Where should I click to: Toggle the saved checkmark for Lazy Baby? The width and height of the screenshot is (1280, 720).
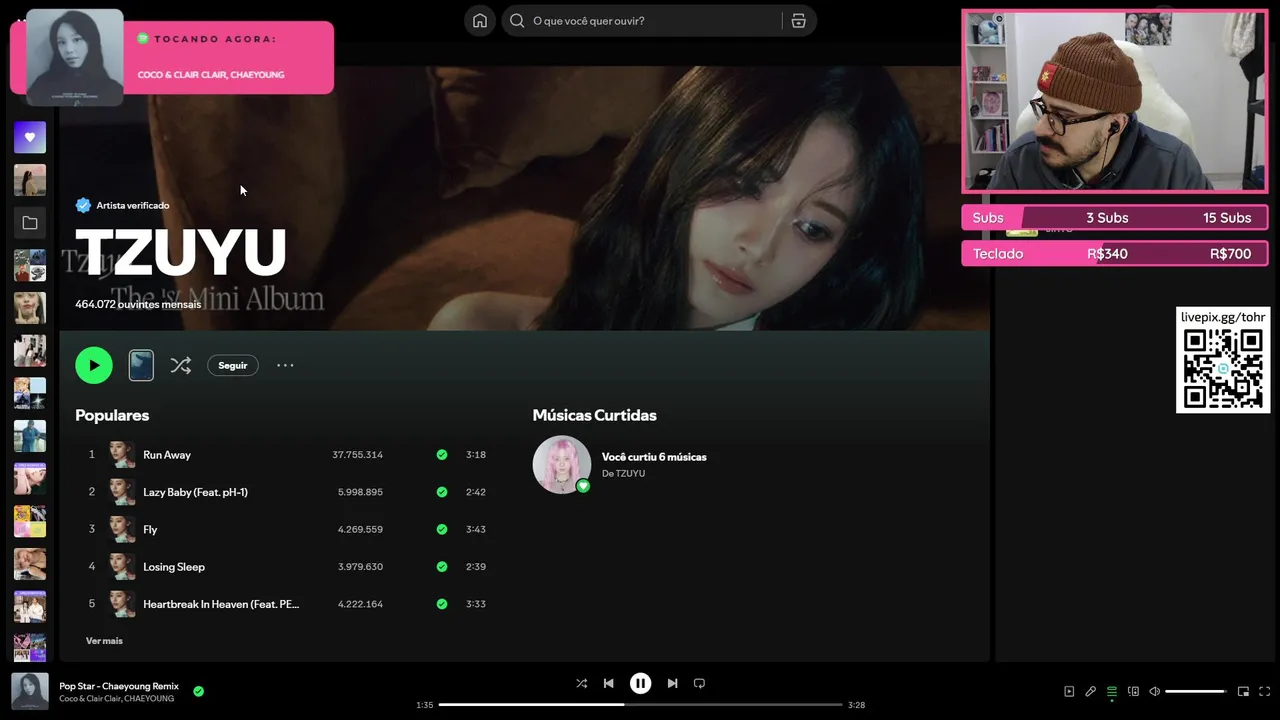[x=442, y=492]
